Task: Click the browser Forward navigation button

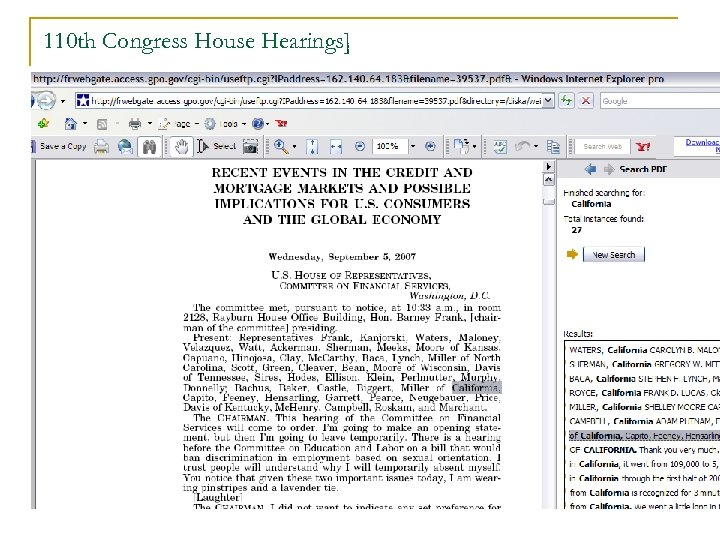Action: coord(45,101)
